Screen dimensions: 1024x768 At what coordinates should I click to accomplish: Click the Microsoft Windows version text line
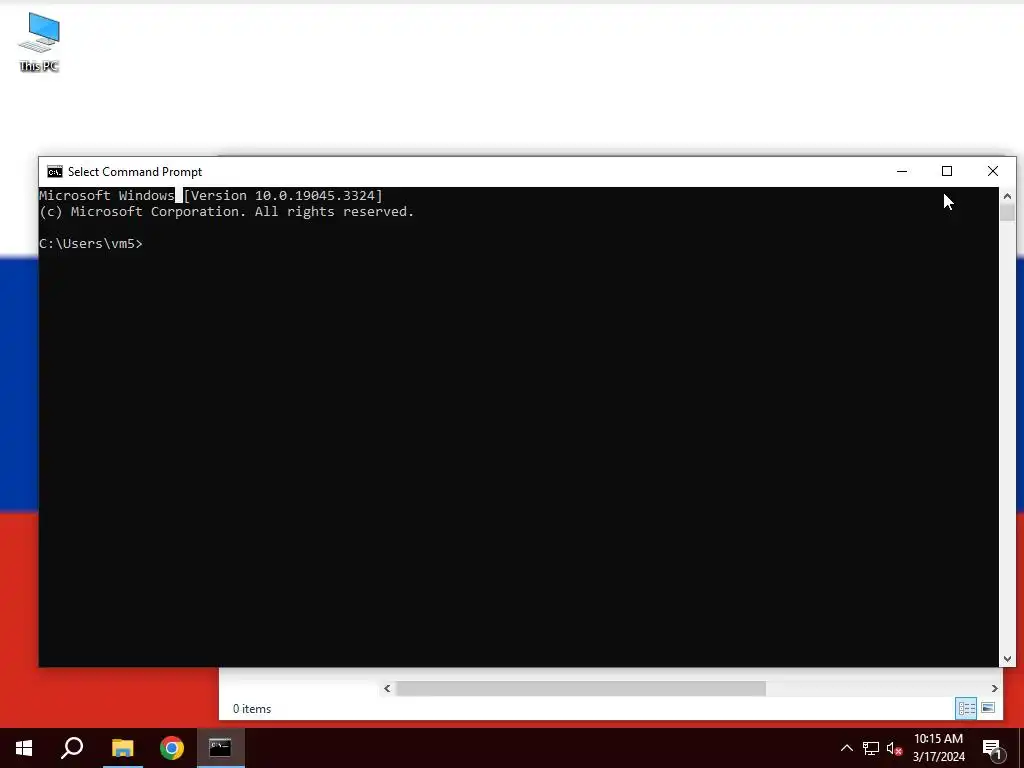211,195
